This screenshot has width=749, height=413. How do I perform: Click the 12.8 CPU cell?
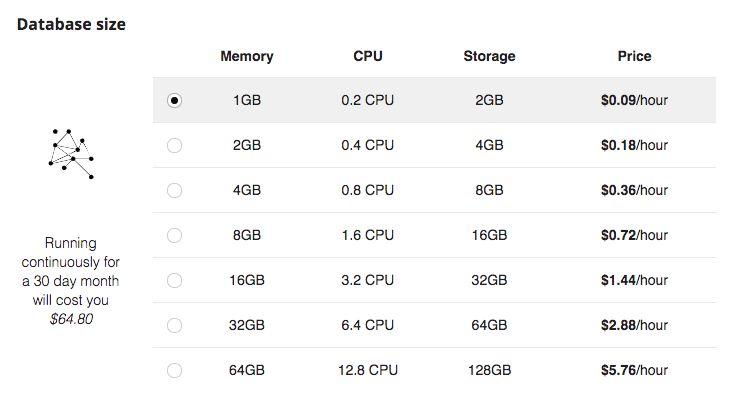click(x=368, y=370)
